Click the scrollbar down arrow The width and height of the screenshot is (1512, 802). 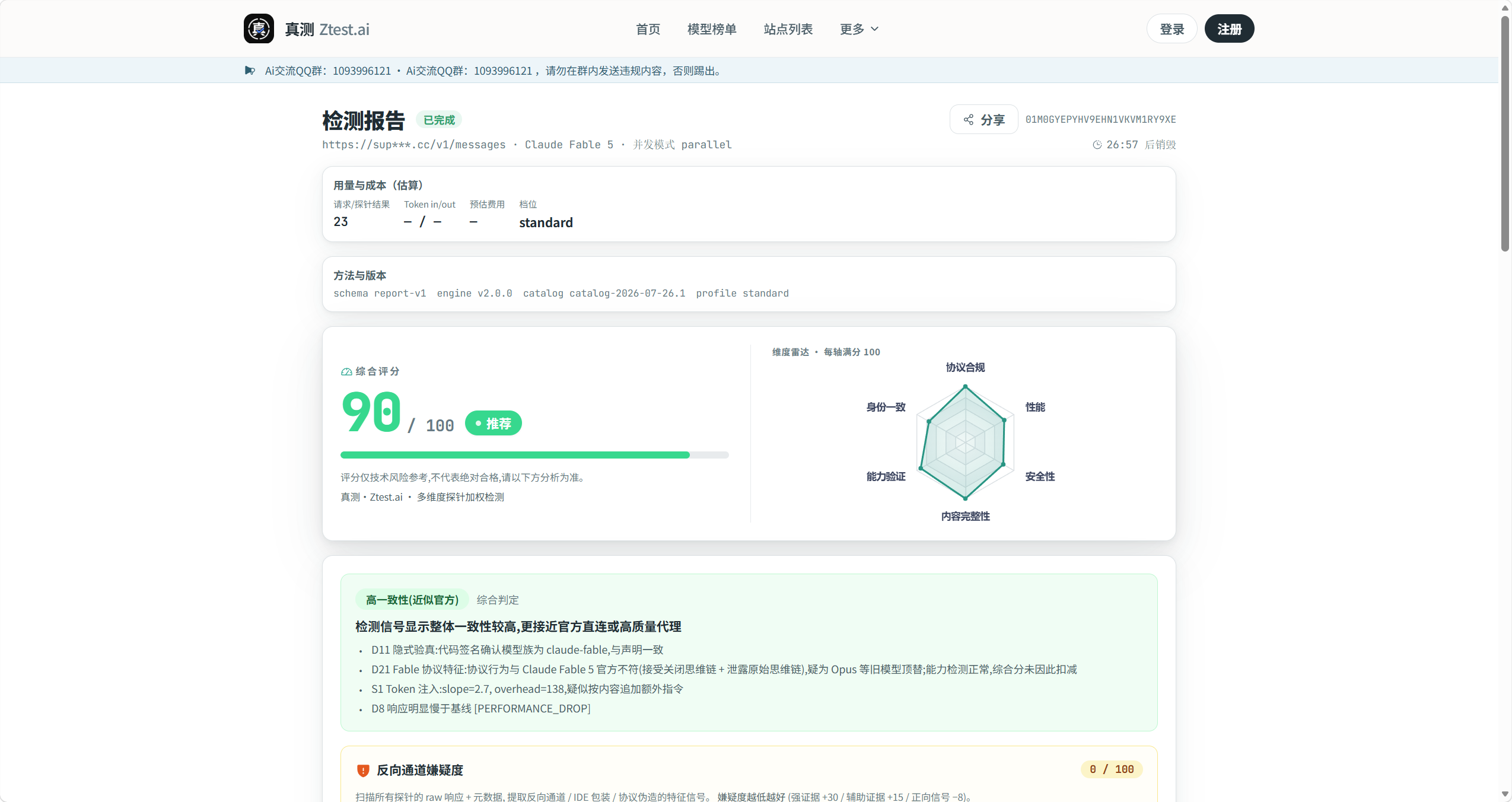(x=1505, y=794)
